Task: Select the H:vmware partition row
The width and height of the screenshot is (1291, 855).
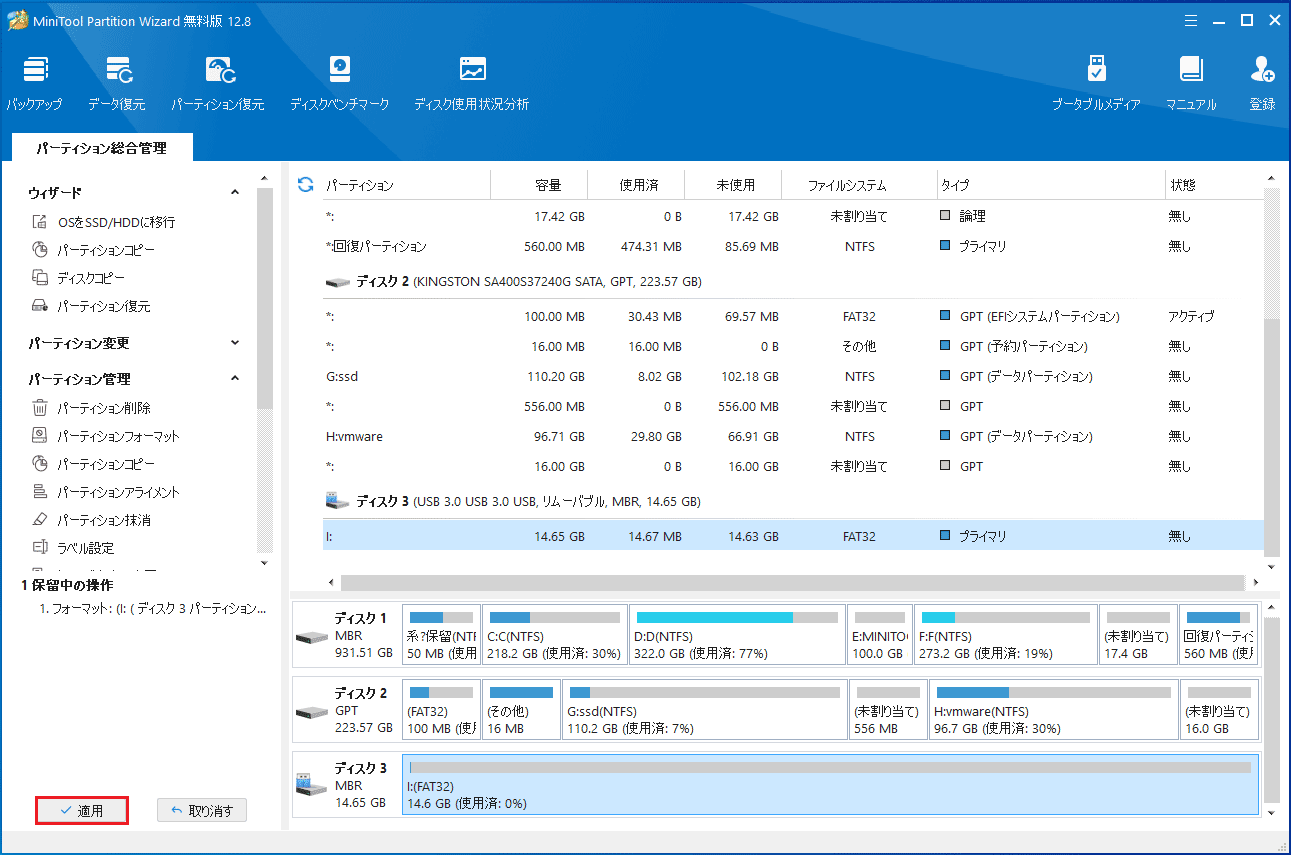Action: pyautogui.click(x=793, y=436)
